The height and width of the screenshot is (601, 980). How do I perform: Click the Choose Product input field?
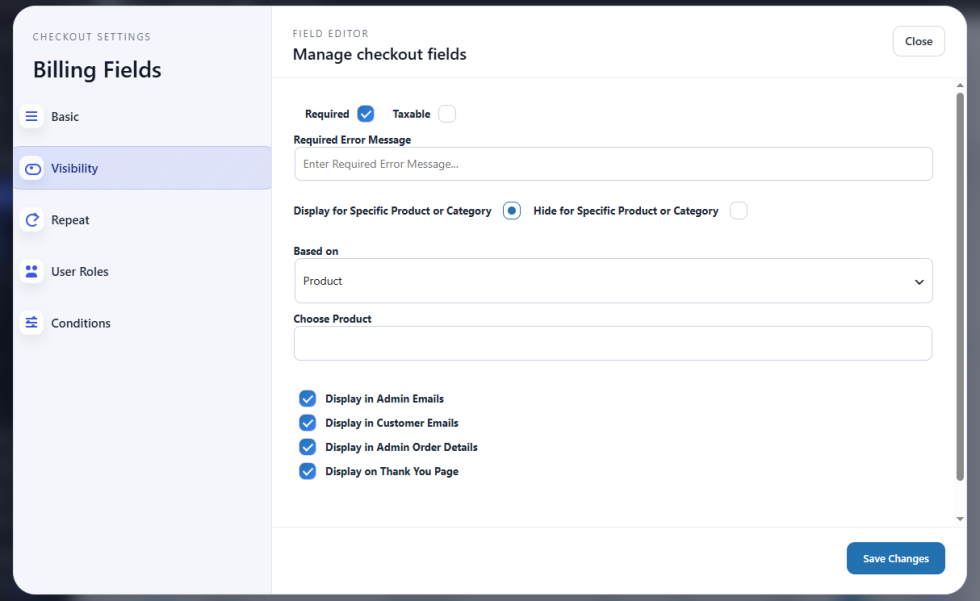click(613, 343)
